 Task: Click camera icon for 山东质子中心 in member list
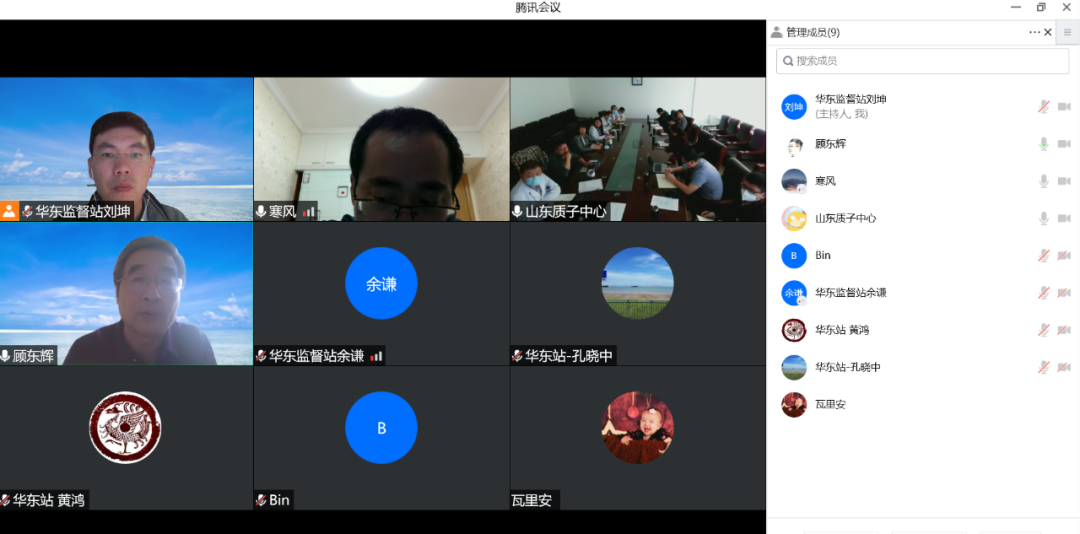pos(1064,218)
